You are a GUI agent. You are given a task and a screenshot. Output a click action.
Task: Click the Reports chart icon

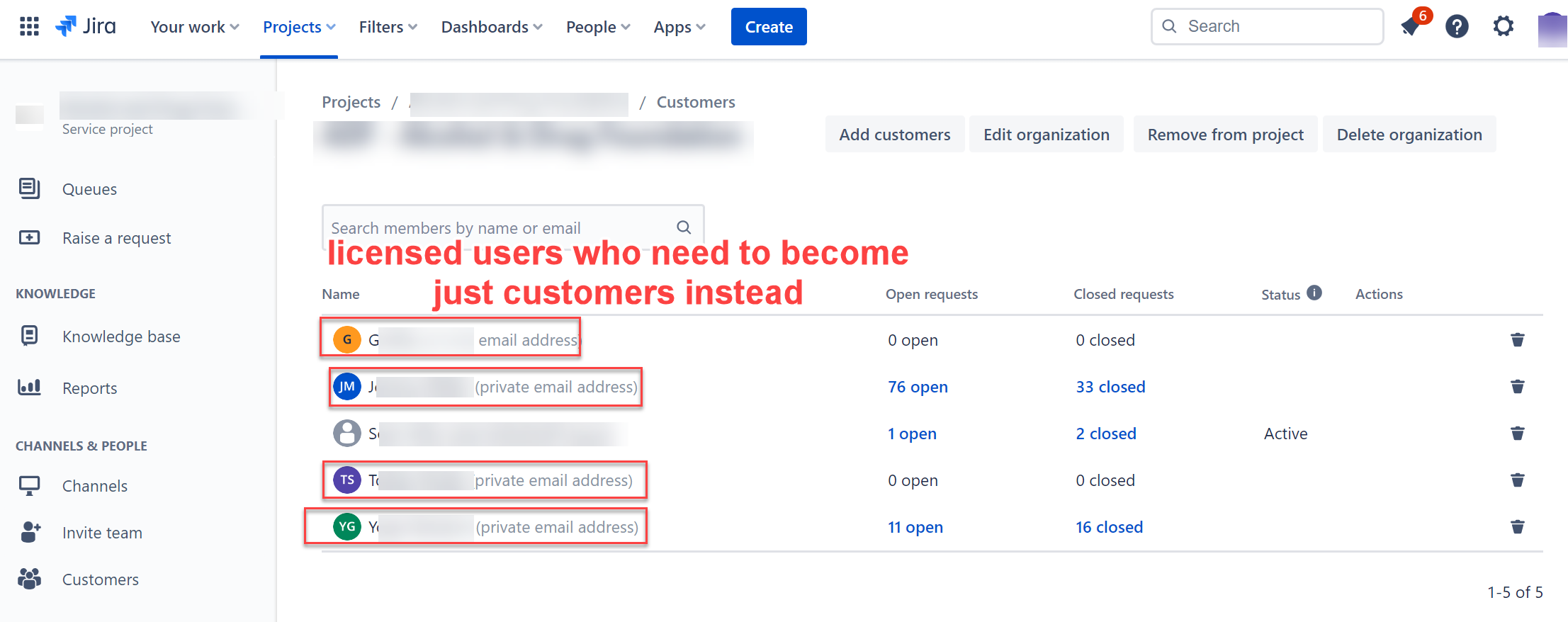pyautogui.click(x=29, y=387)
